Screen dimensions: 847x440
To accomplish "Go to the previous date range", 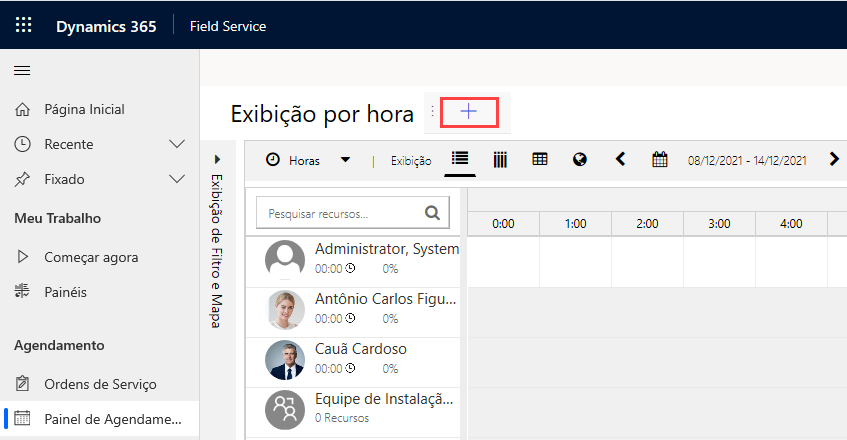I will coord(620,159).
